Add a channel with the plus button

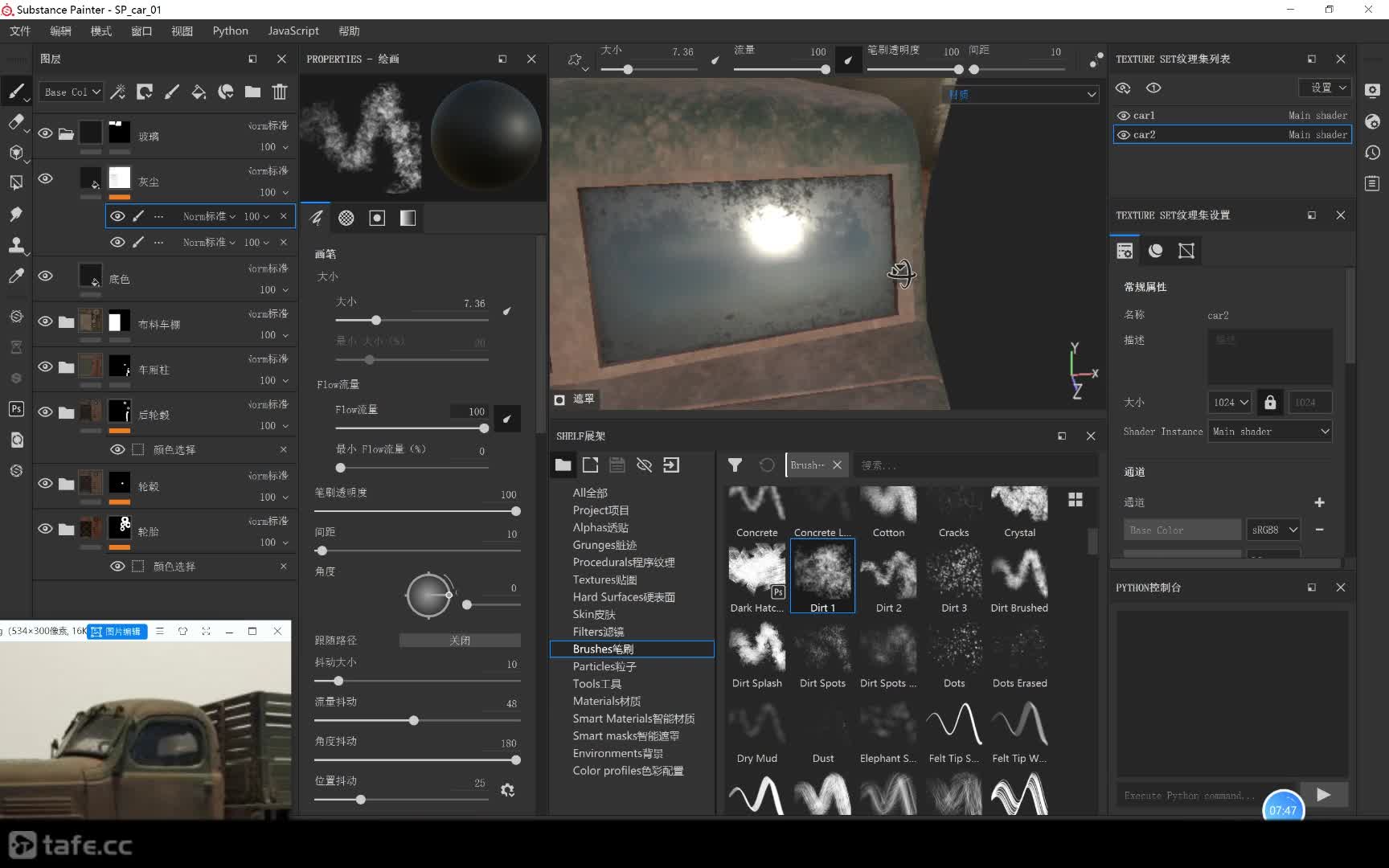pos(1319,502)
